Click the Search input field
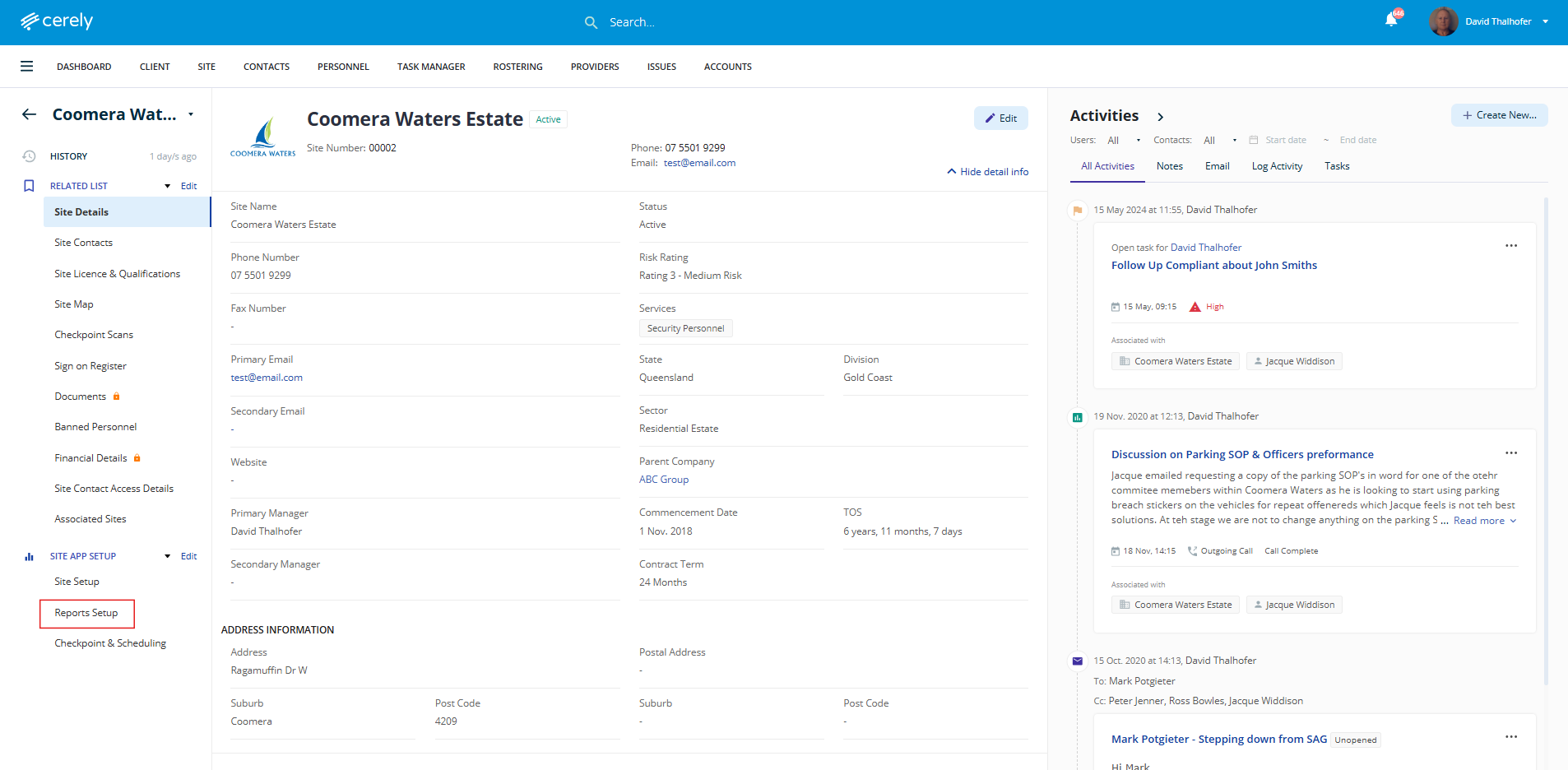This screenshot has width=1568, height=770. pyautogui.click(x=740, y=22)
